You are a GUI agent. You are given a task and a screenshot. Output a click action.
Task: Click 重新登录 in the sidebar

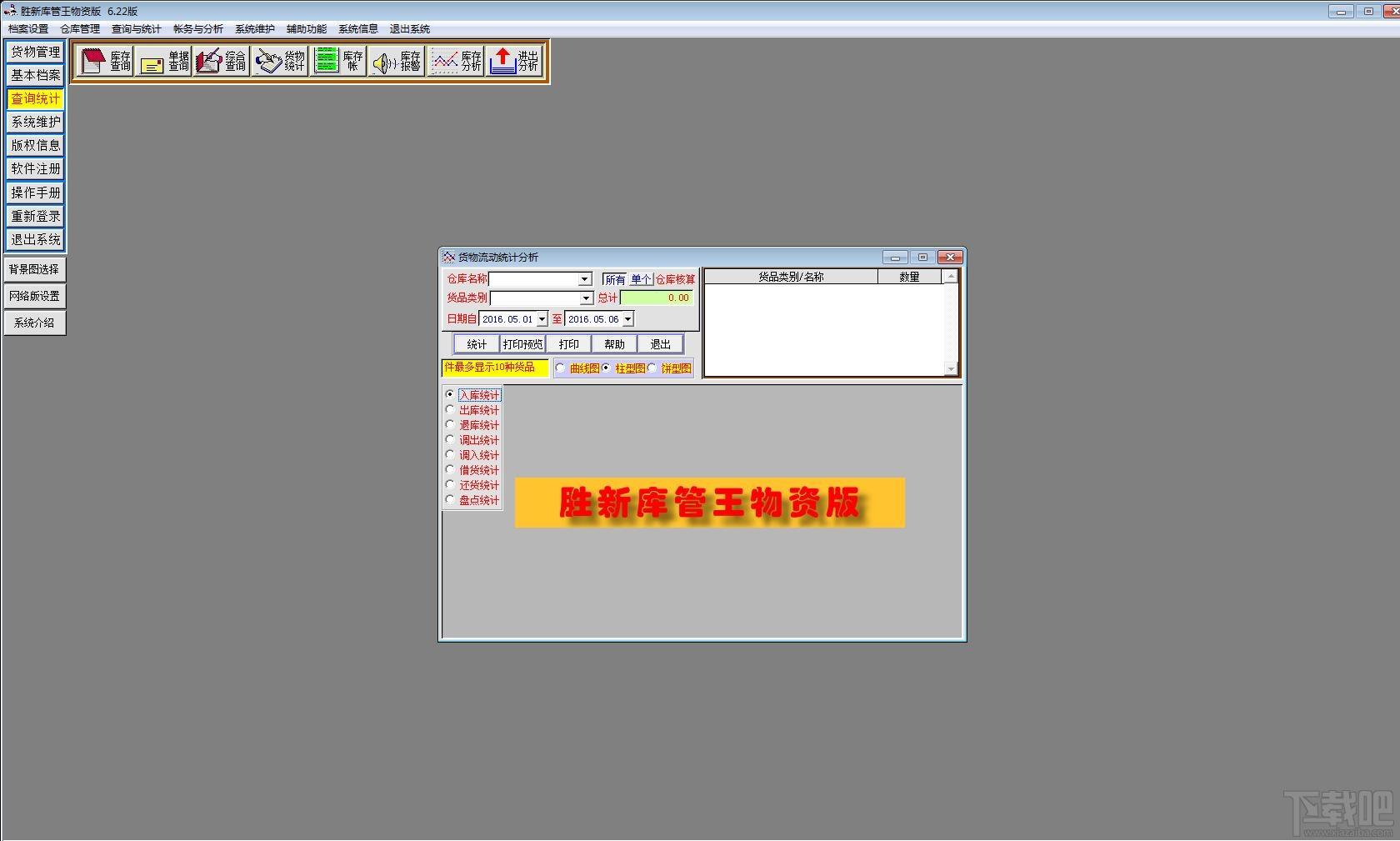(x=35, y=216)
